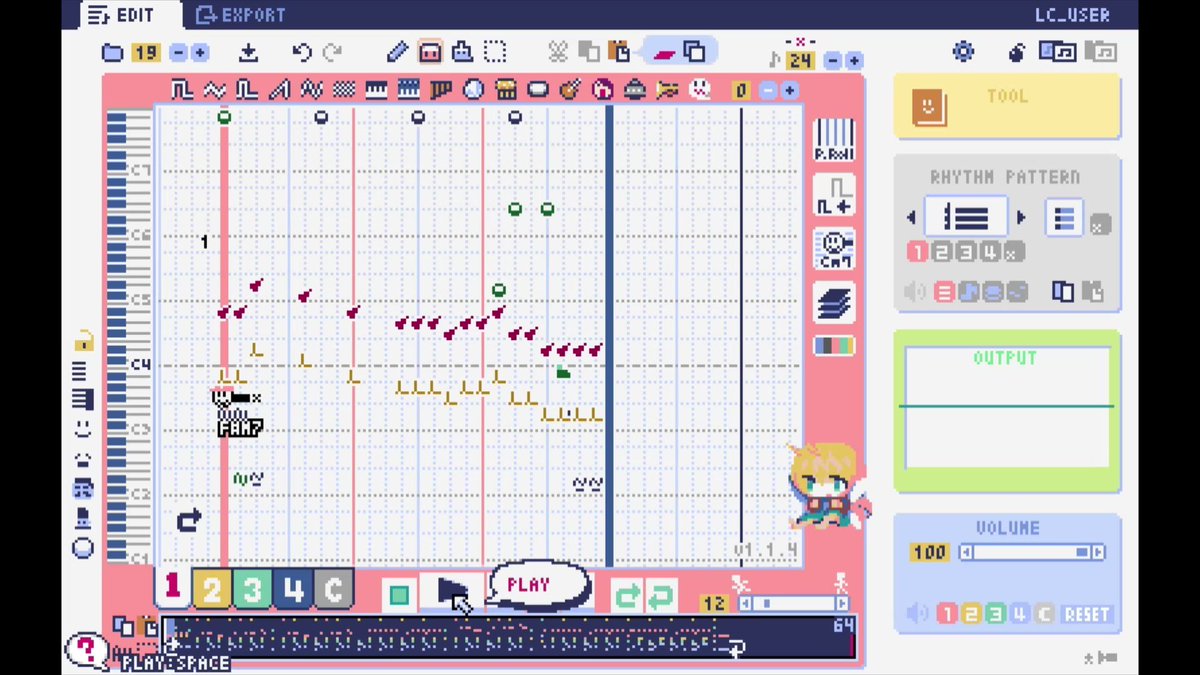Select the white piano keyboard instrument

376,90
